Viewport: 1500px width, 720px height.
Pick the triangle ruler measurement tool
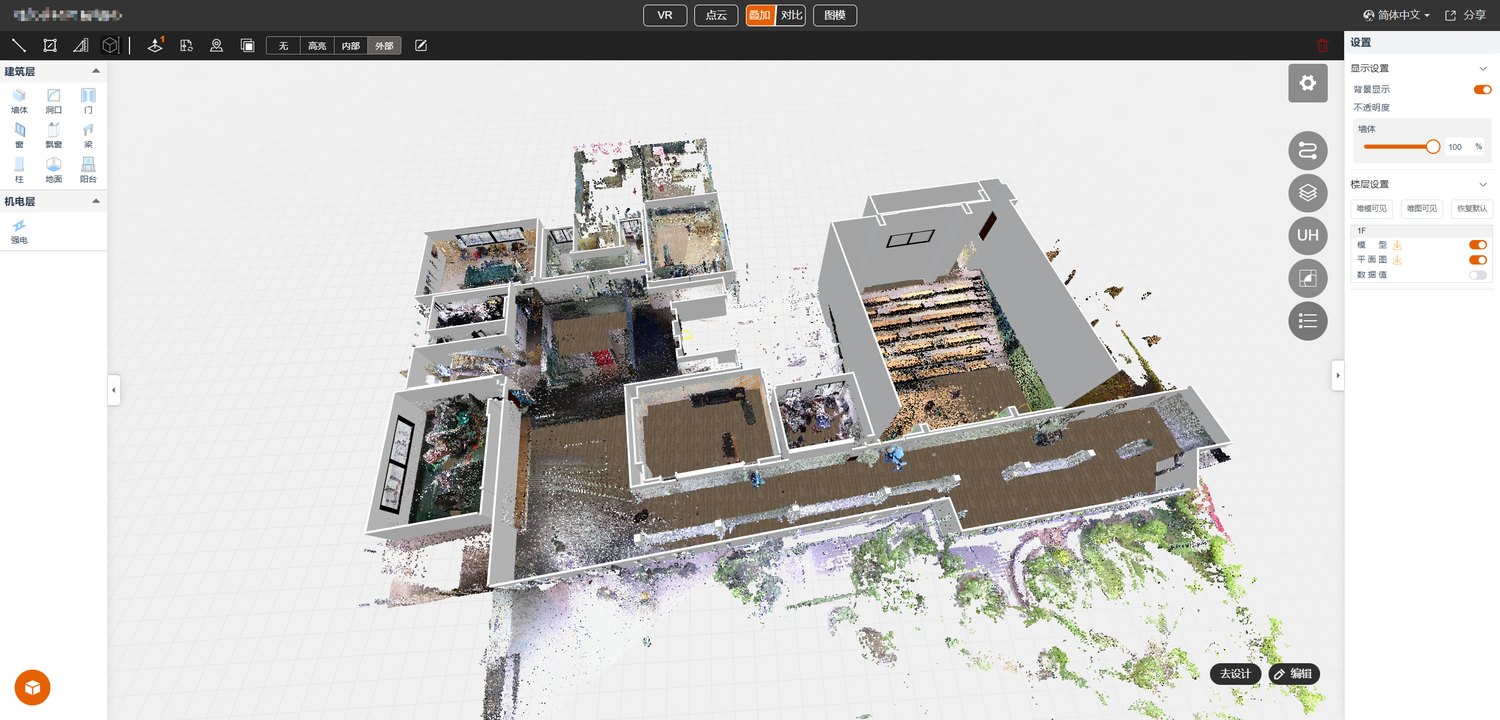(81, 45)
